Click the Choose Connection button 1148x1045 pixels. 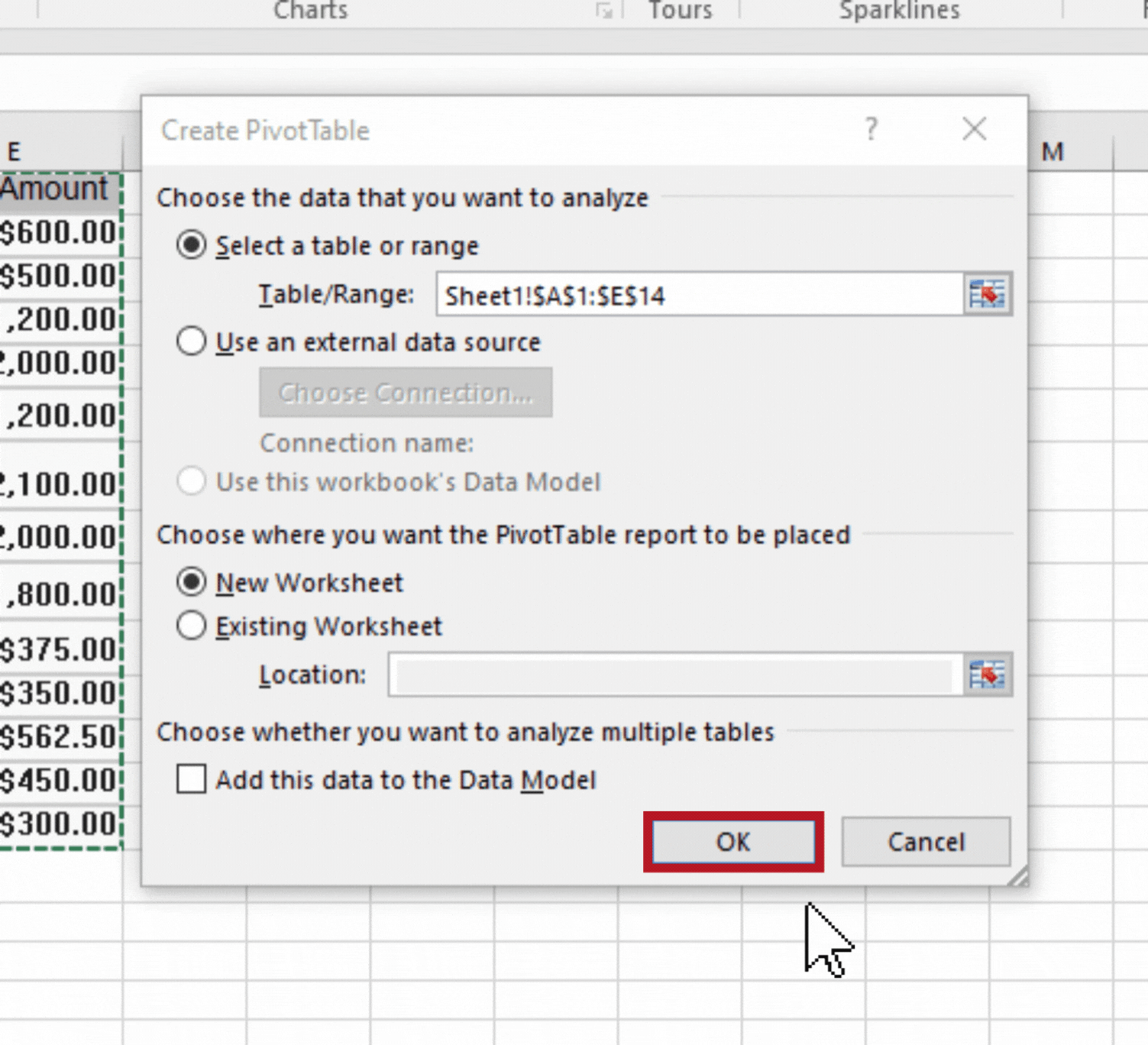406,393
